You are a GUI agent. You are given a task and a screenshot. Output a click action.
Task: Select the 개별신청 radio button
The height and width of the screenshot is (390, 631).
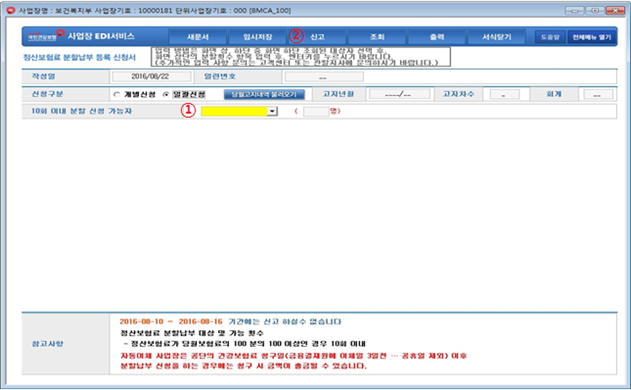point(117,95)
